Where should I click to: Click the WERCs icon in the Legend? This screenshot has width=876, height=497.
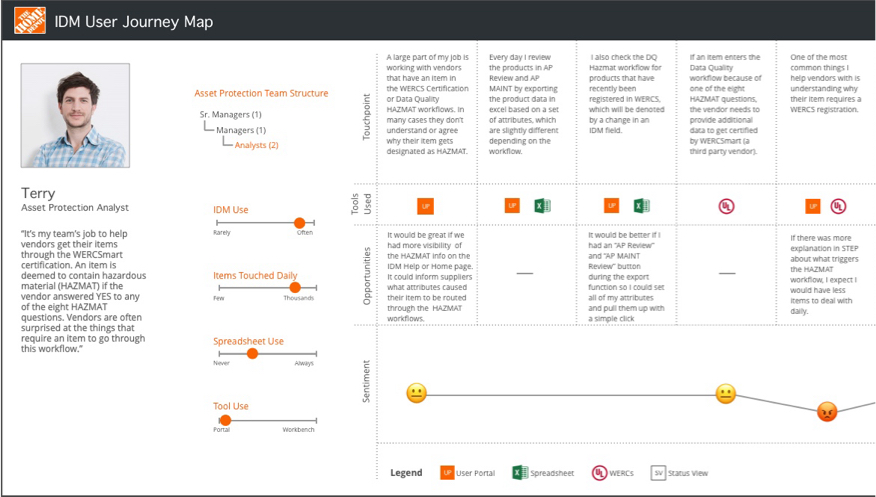[x=599, y=473]
